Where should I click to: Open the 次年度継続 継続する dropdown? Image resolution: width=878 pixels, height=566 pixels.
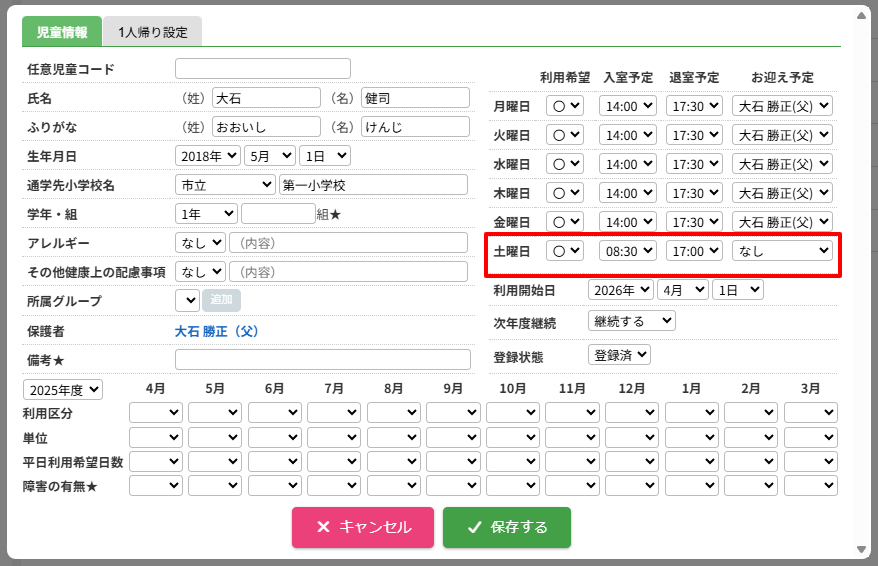pos(632,321)
